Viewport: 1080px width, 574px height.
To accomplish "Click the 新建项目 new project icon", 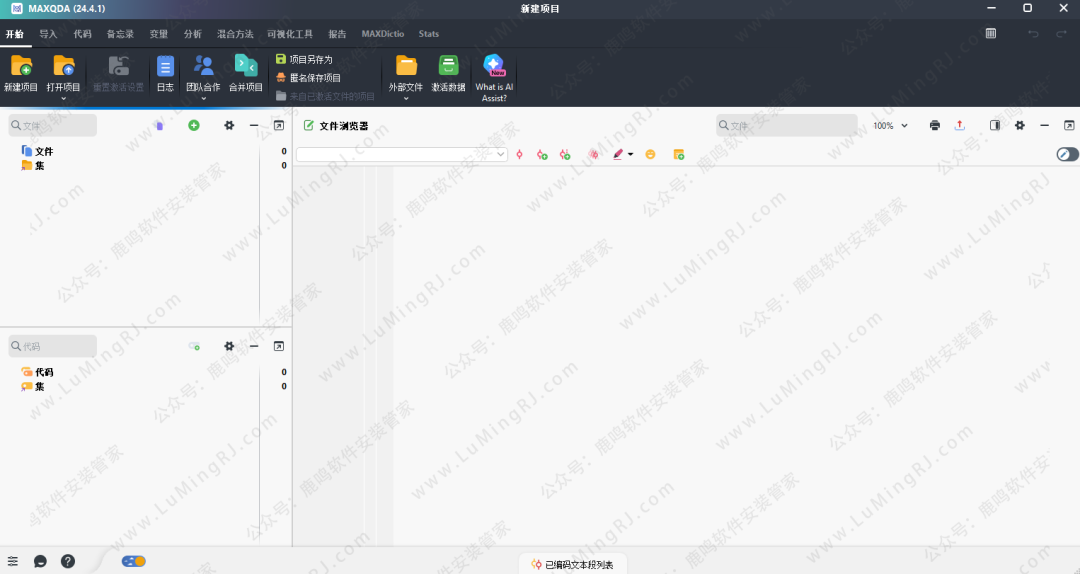I will [20, 67].
